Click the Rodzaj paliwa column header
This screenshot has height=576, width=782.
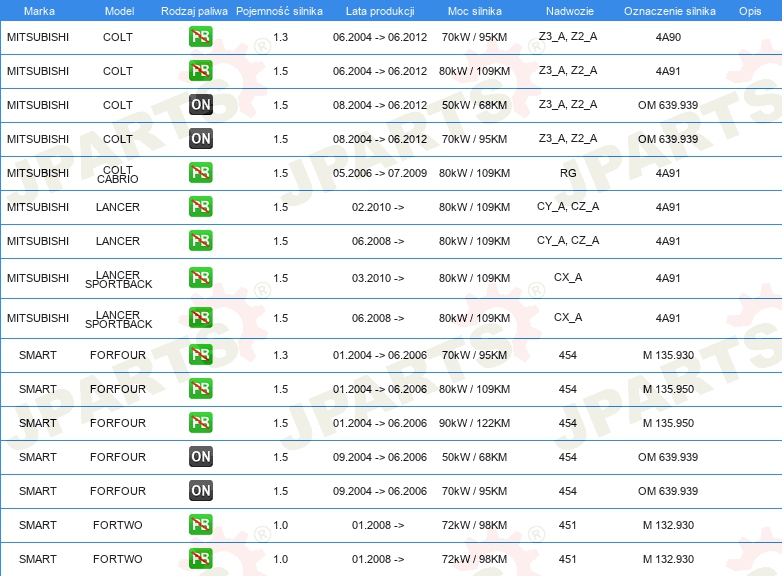coord(194,11)
